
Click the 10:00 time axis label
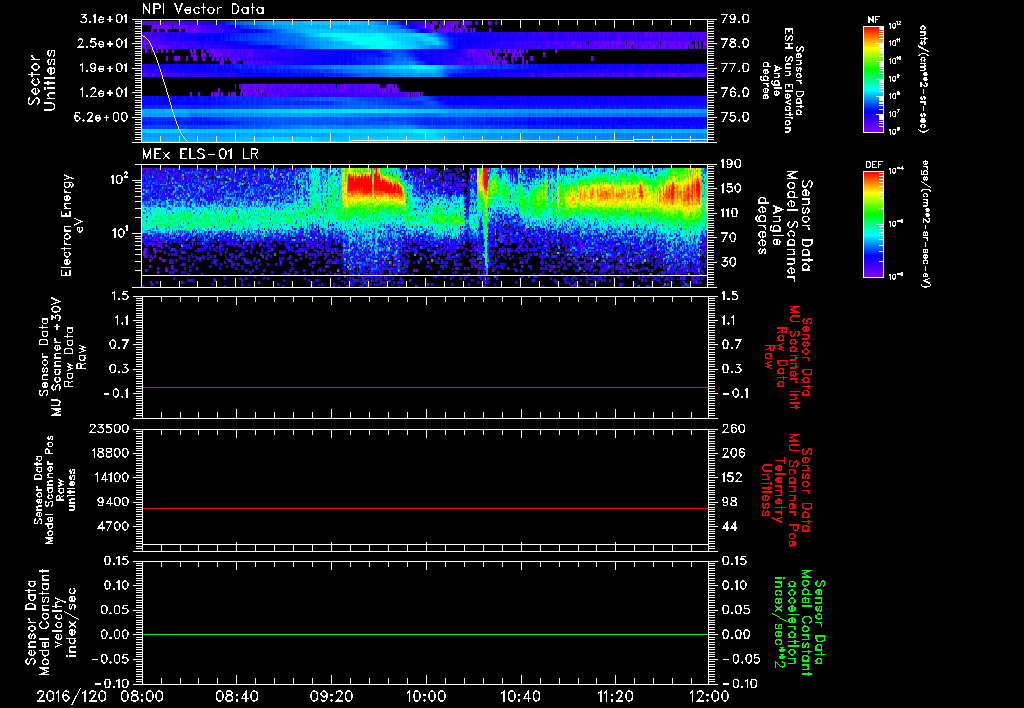(x=426, y=695)
